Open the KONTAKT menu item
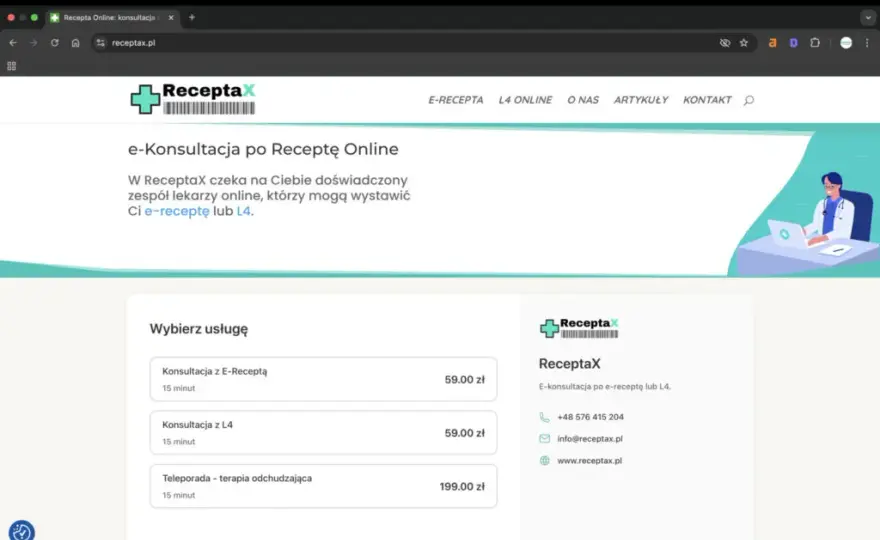 (x=707, y=100)
